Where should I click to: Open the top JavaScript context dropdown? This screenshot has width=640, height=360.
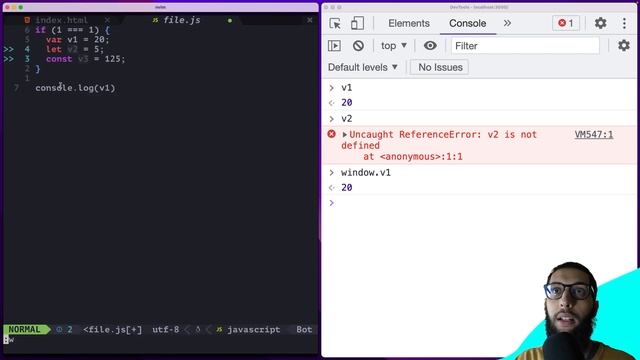pos(393,46)
